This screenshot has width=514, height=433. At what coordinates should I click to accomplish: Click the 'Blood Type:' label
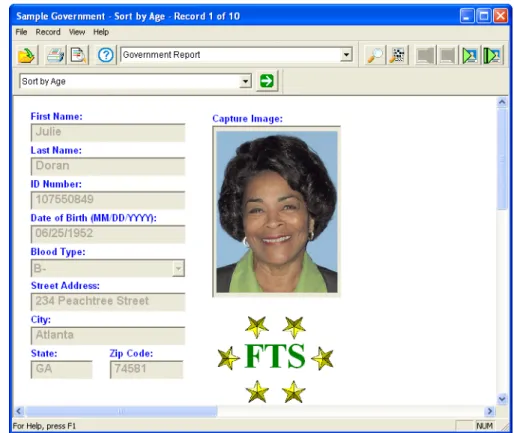[58, 252]
